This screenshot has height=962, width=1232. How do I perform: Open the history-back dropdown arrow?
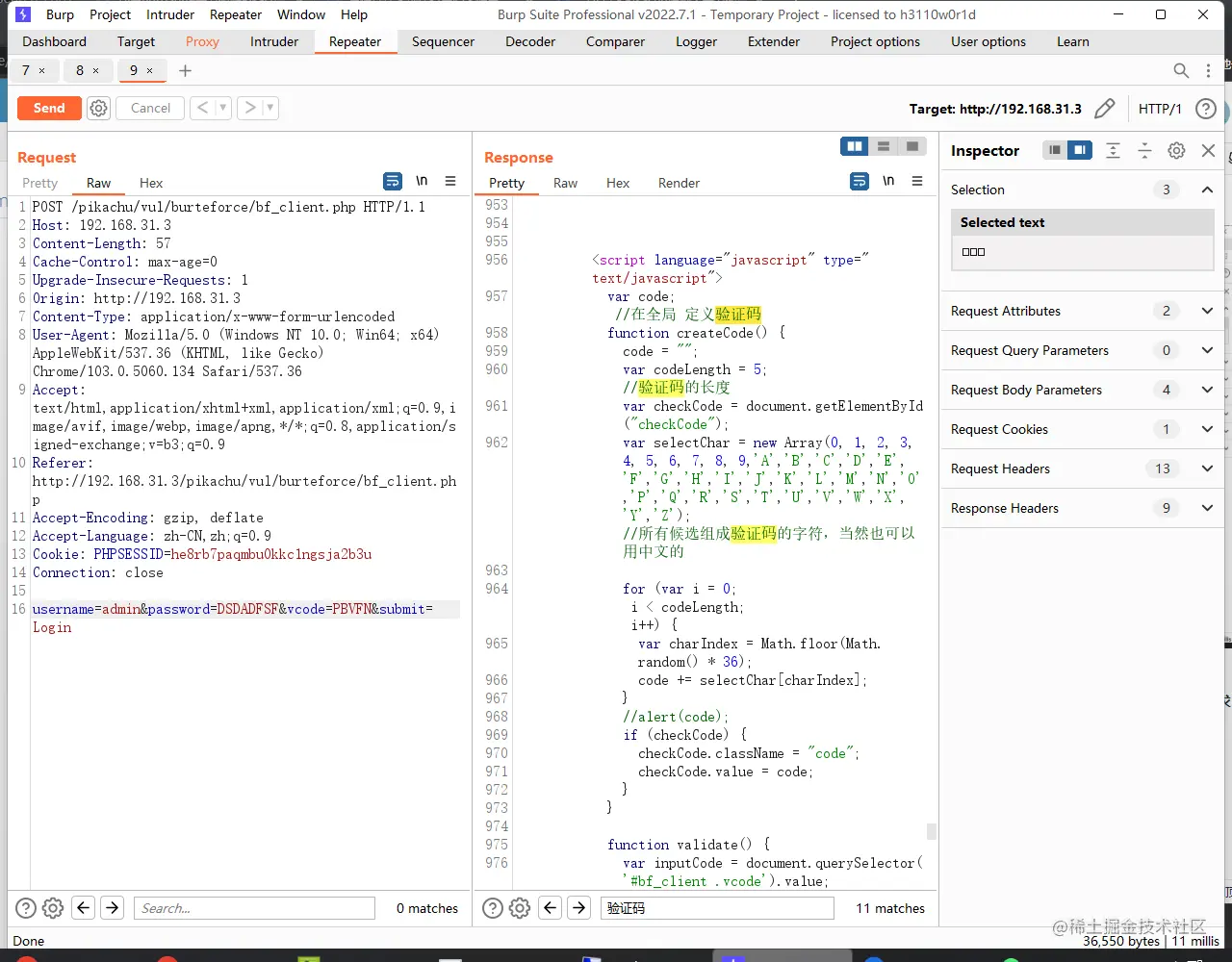click(223, 108)
